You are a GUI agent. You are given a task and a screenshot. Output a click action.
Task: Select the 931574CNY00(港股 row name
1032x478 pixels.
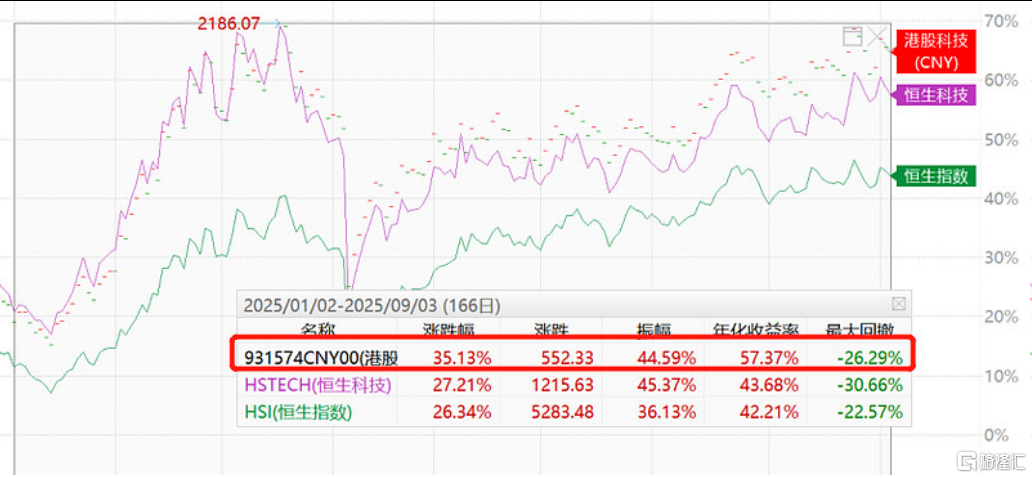(x=321, y=358)
